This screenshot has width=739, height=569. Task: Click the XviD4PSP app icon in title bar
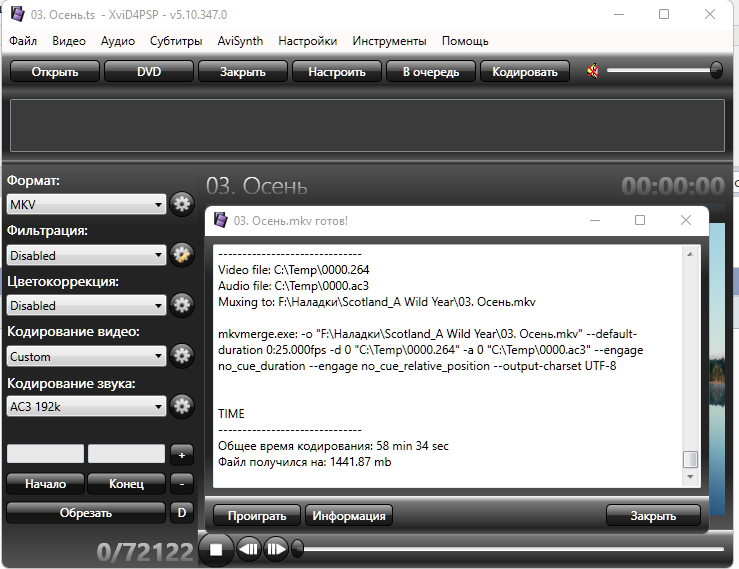pos(17,14)
